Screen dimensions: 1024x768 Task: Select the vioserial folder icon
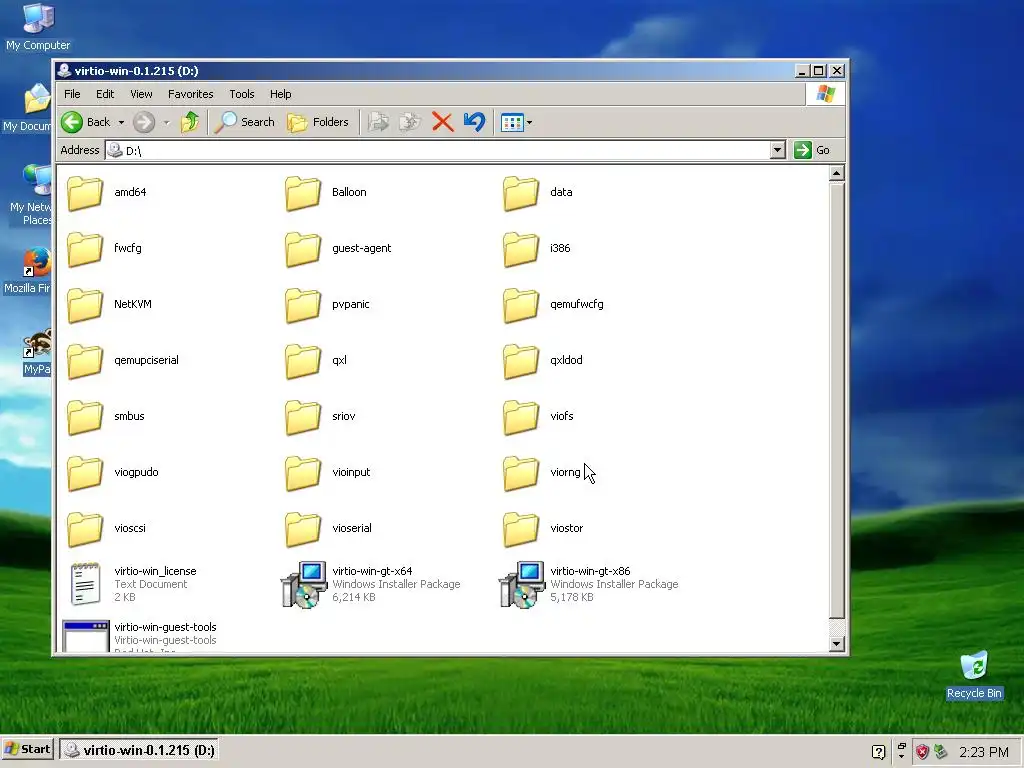[303, 530]
